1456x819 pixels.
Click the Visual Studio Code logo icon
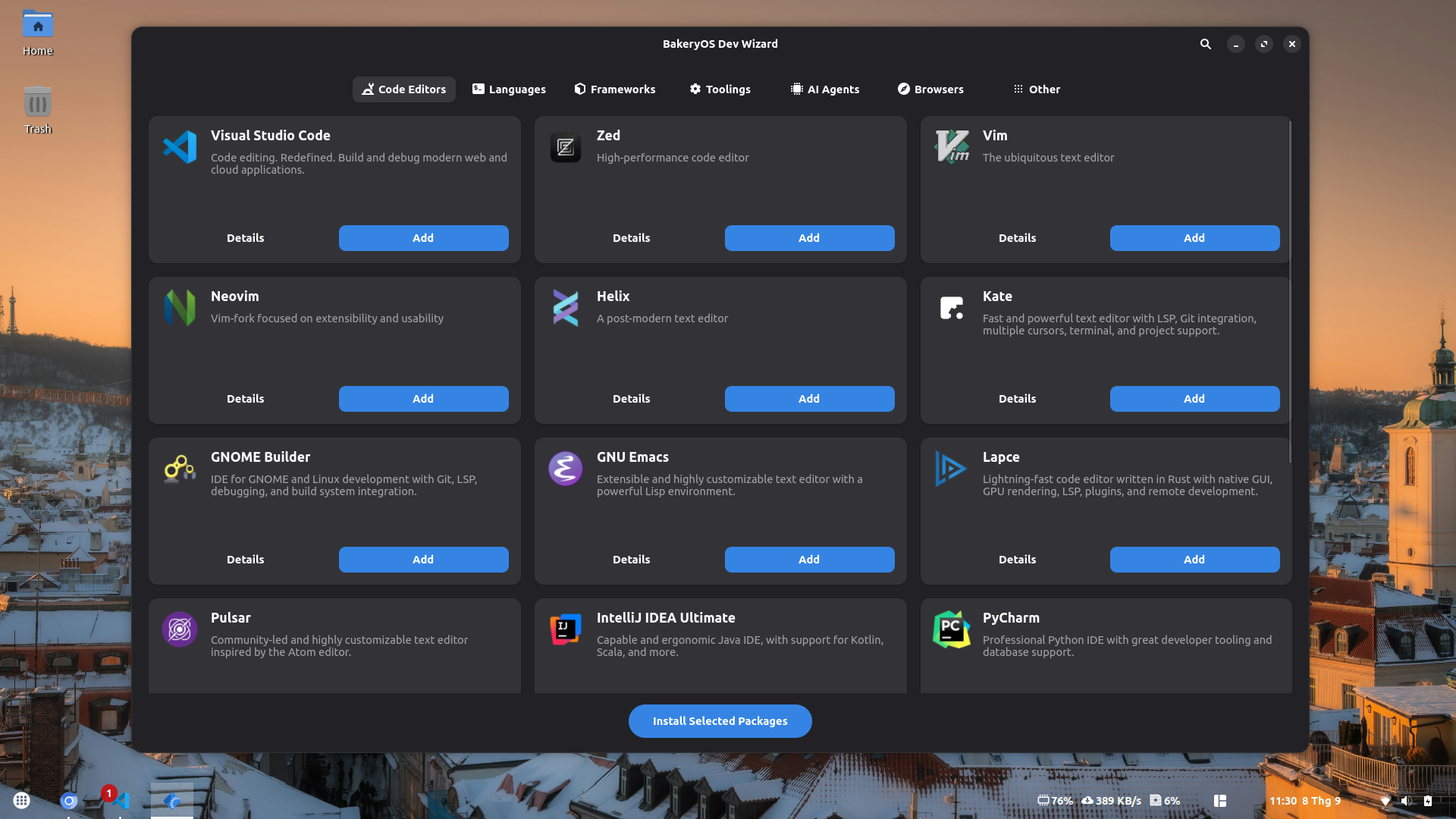tap(180, 147)
